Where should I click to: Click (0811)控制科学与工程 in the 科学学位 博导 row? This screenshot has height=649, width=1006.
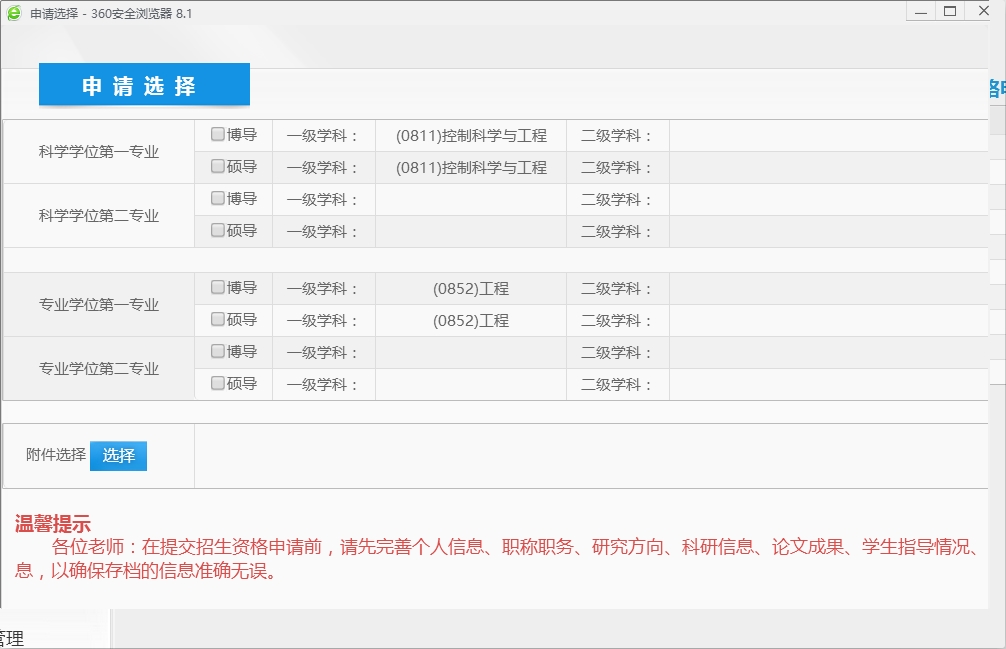click(472, 136)
